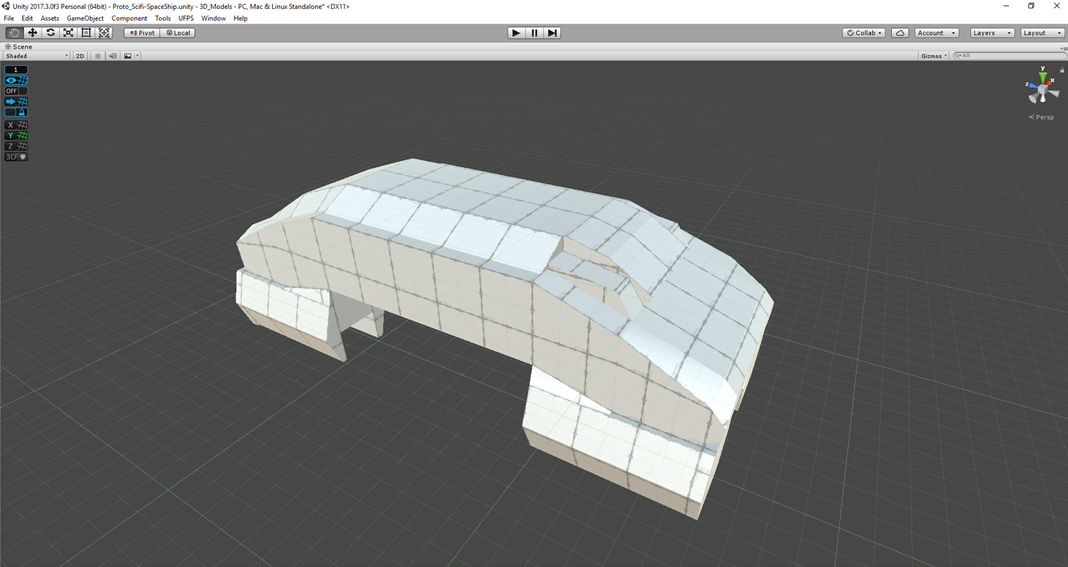Open the Collab dropdown
This screenshot has width=1068, height=567.
pos(864,33)
